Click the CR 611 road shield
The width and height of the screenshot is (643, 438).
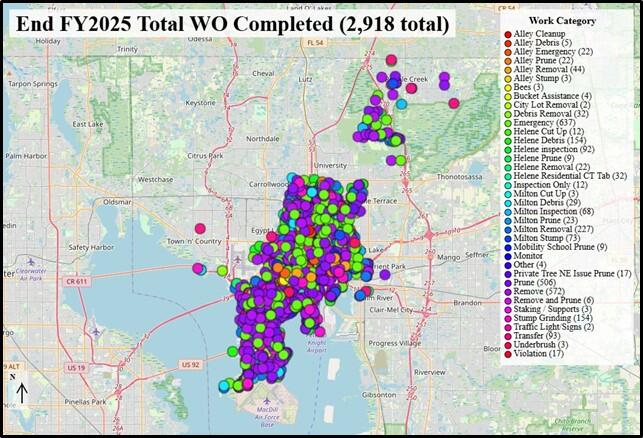pyautogui.click(x=76, y=282)
